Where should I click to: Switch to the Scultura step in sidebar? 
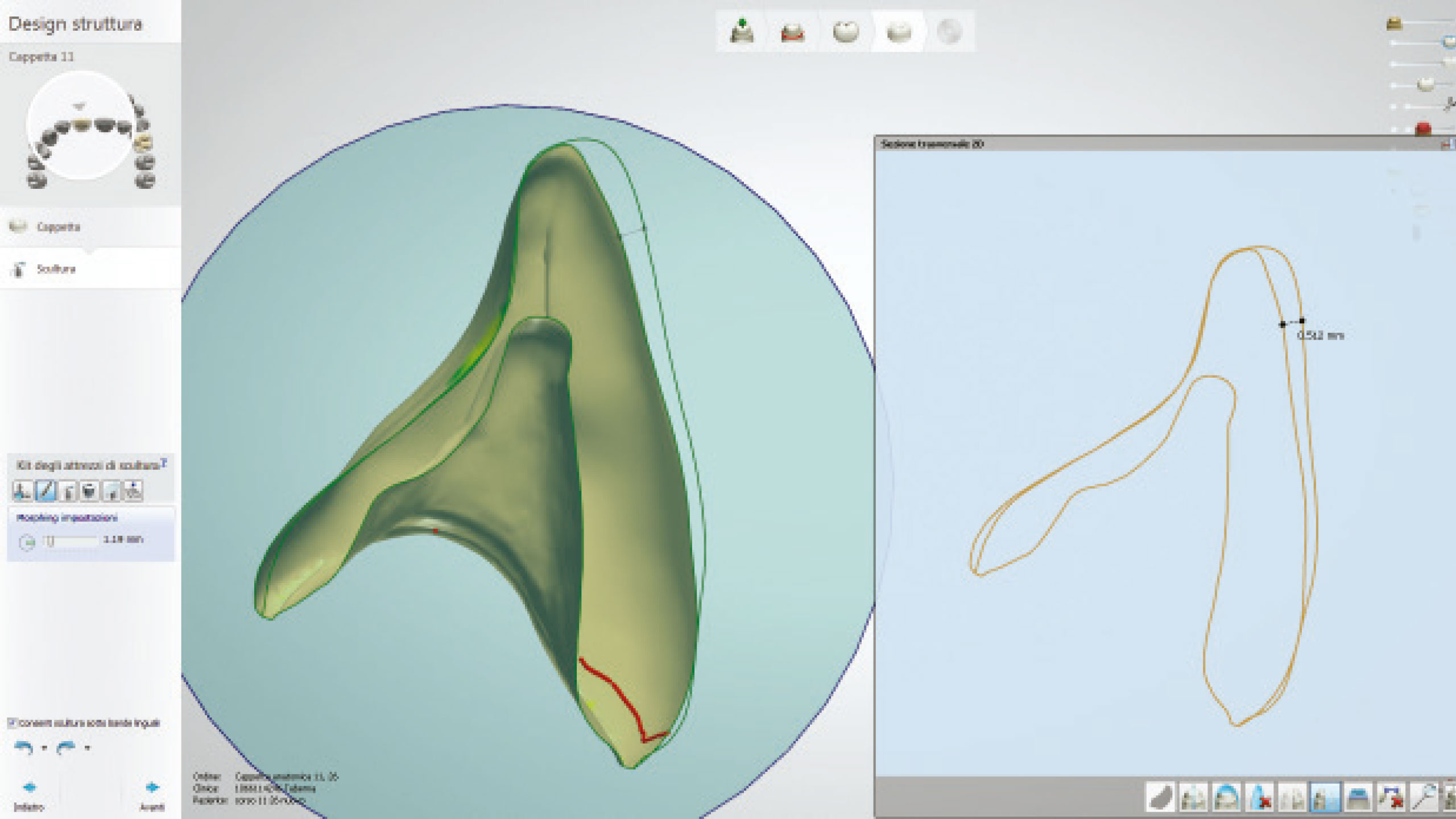pos(56,269)
